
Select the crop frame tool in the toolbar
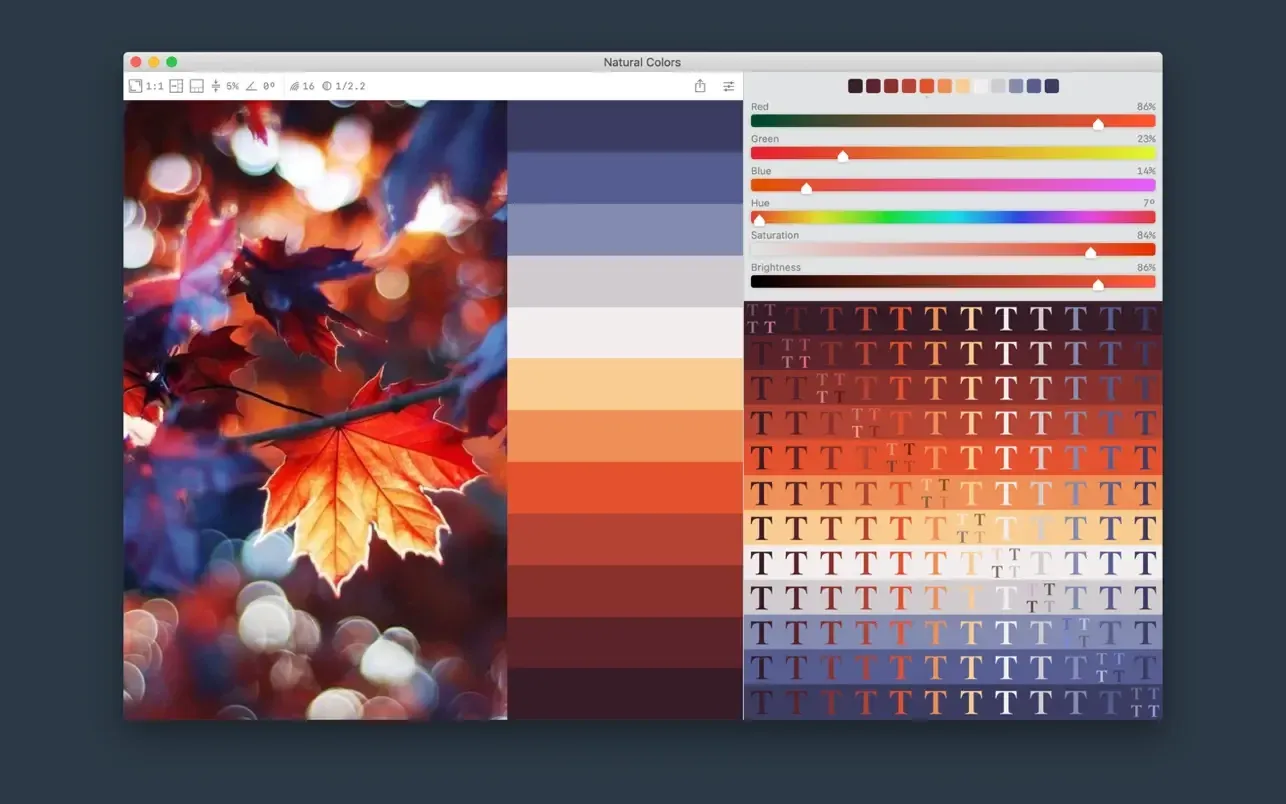[x=136, y=86]
